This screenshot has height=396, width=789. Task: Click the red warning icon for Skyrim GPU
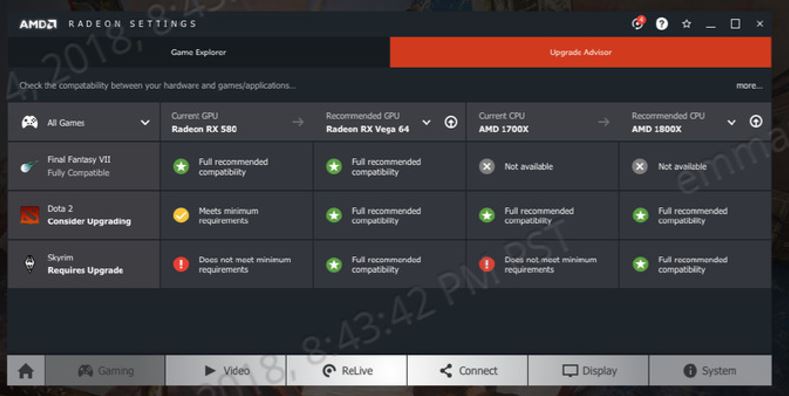(181, 264)
